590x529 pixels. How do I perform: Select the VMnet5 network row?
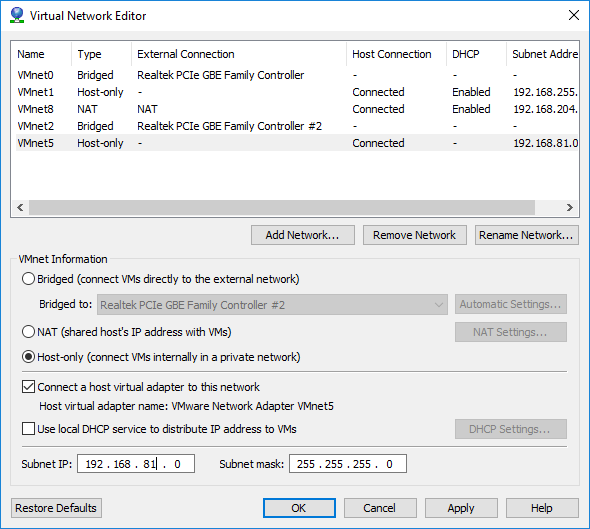pyautogui.click(x=297, y=143)
